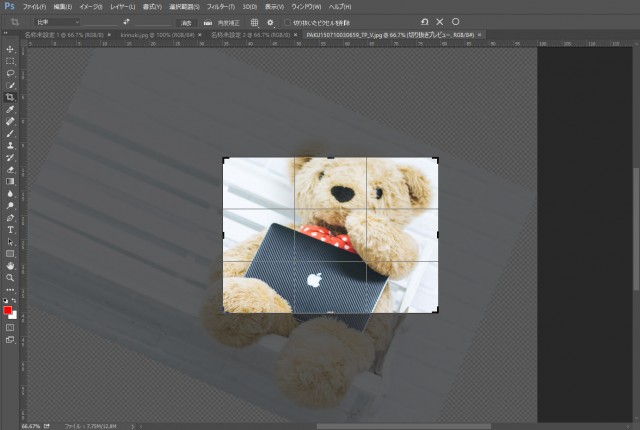640x430 pixels.
Task: Cancel the crop operation
Action: point(440,21)
